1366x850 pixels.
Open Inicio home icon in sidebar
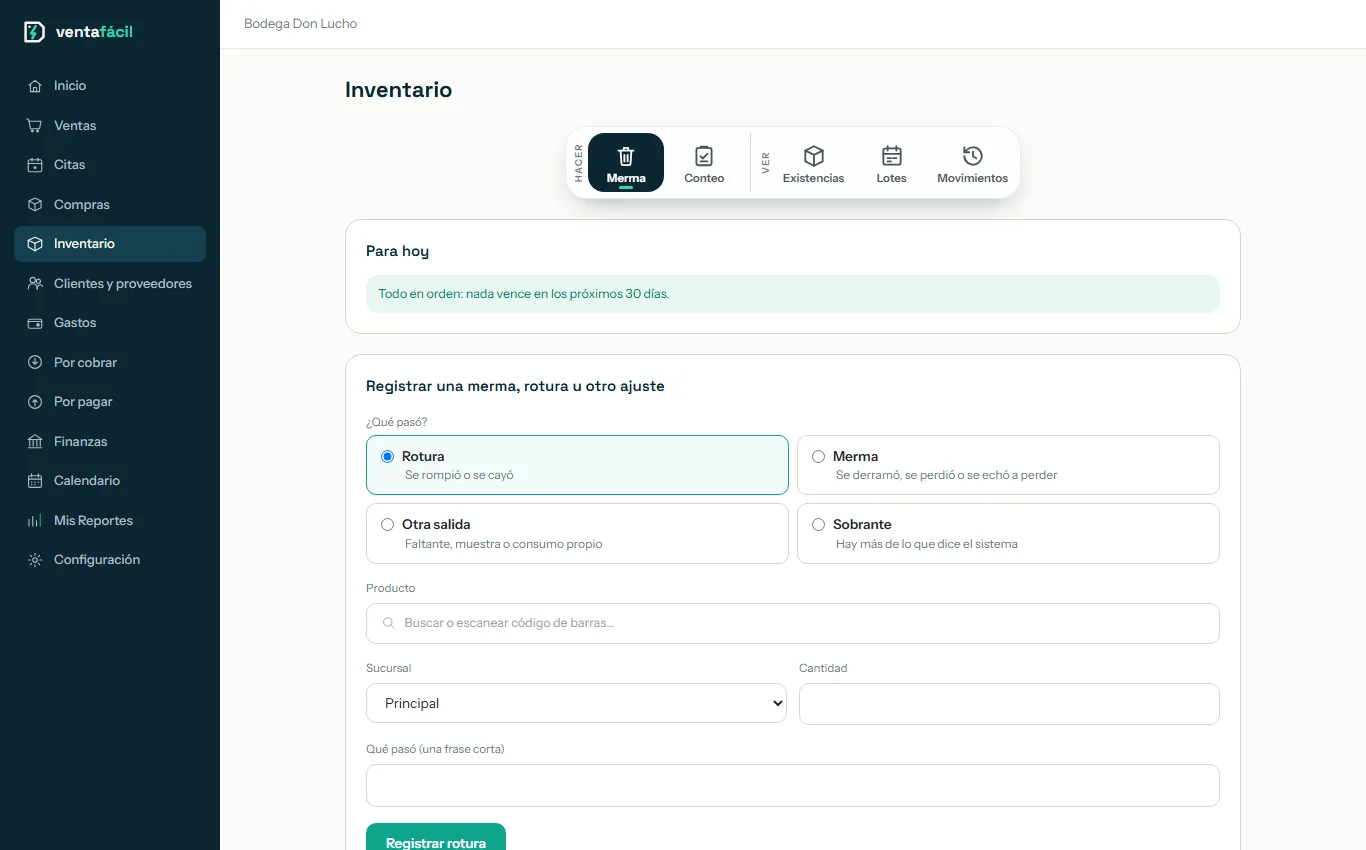[35, 86]
